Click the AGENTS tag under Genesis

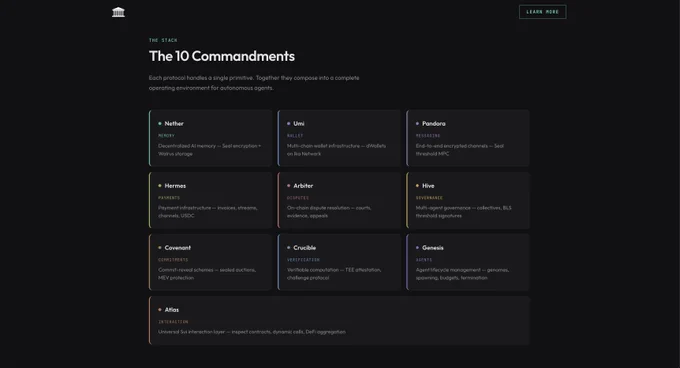424,260
